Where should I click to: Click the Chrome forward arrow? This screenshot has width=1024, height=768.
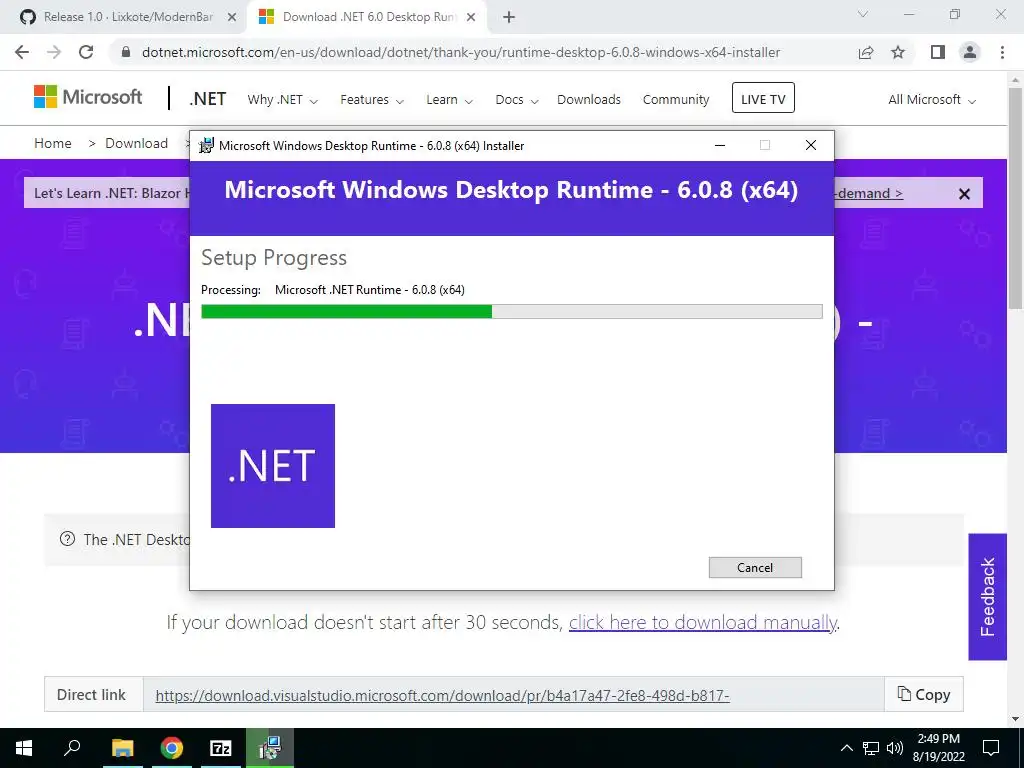(x=54, y=52)
